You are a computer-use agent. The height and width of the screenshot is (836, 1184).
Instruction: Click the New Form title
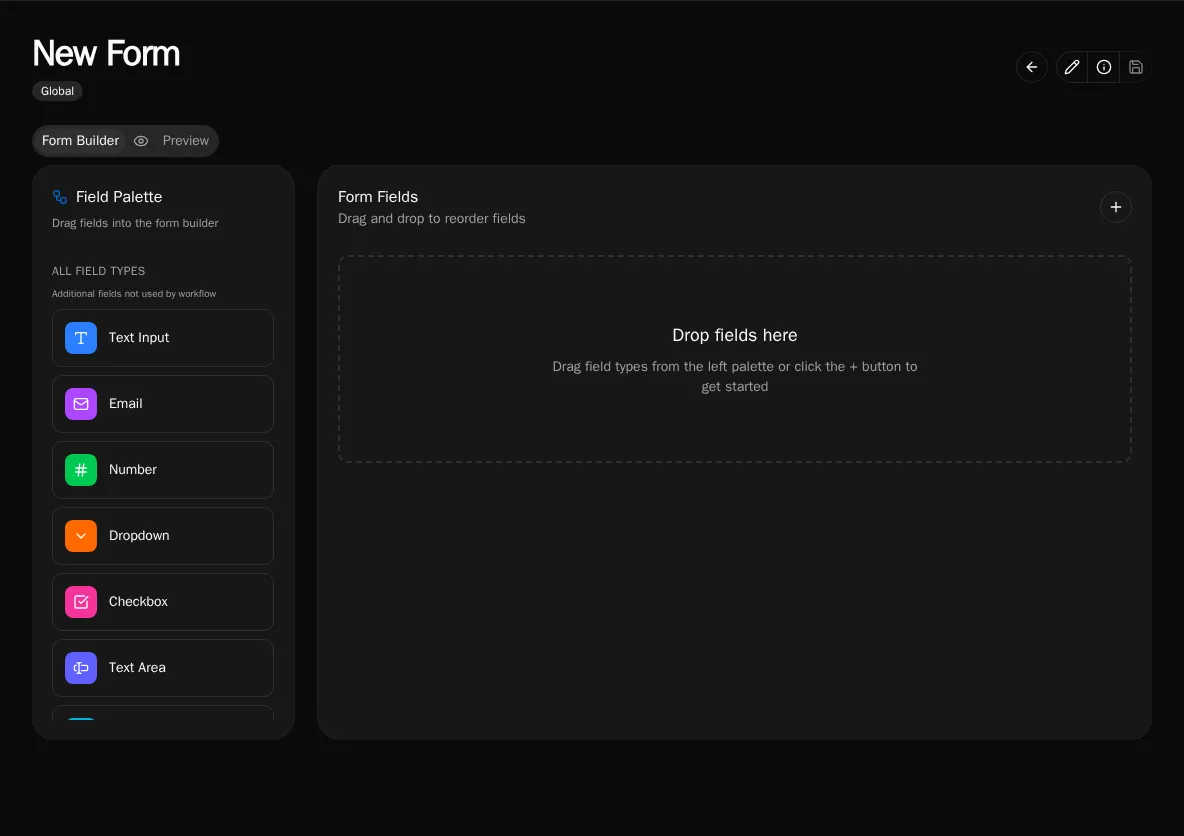point(106,54)
